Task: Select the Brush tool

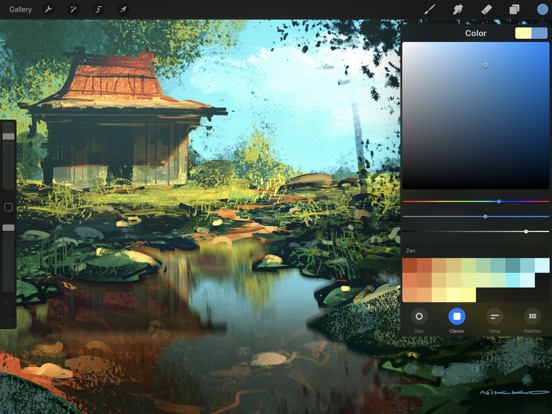Action: click(x=429, y=9)
